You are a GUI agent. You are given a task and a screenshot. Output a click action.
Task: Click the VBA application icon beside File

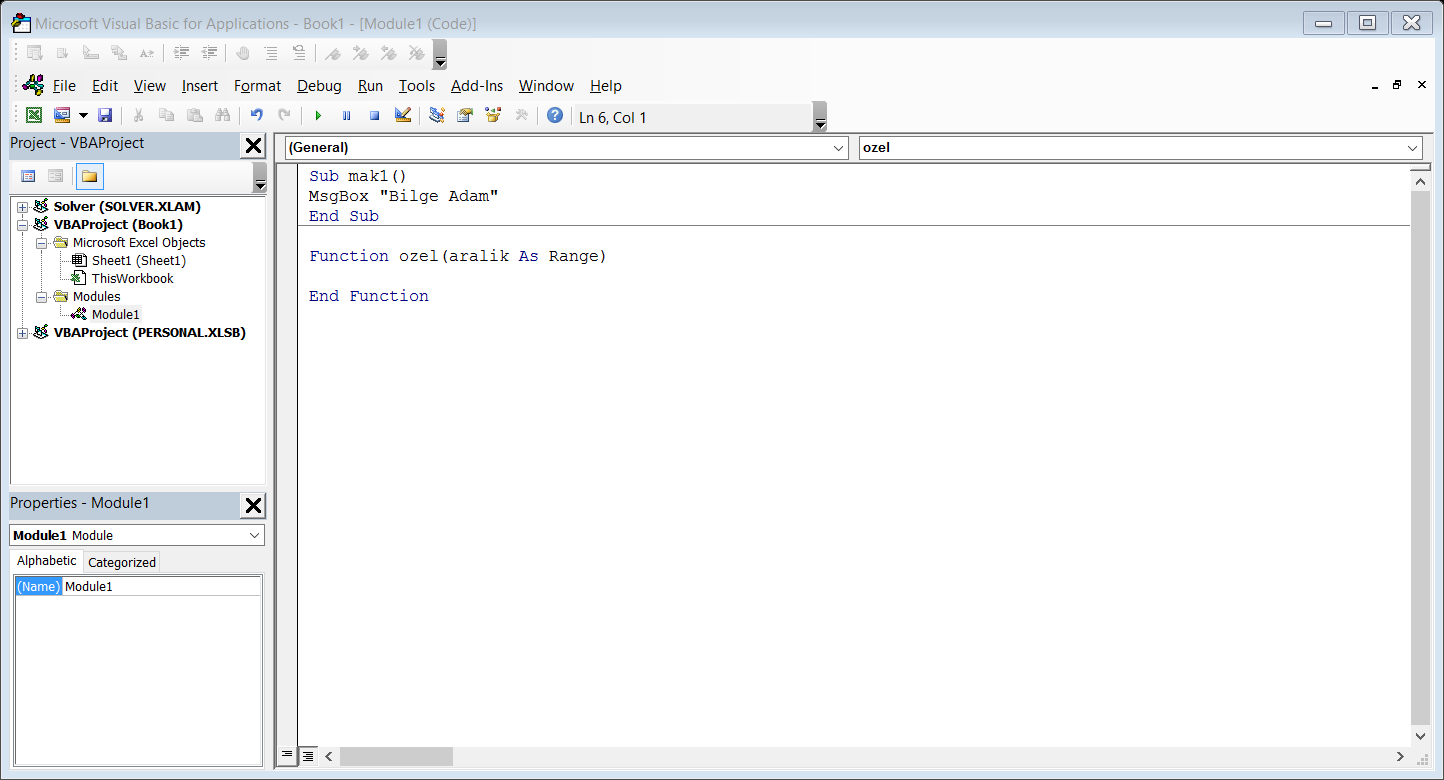[33, 85]
